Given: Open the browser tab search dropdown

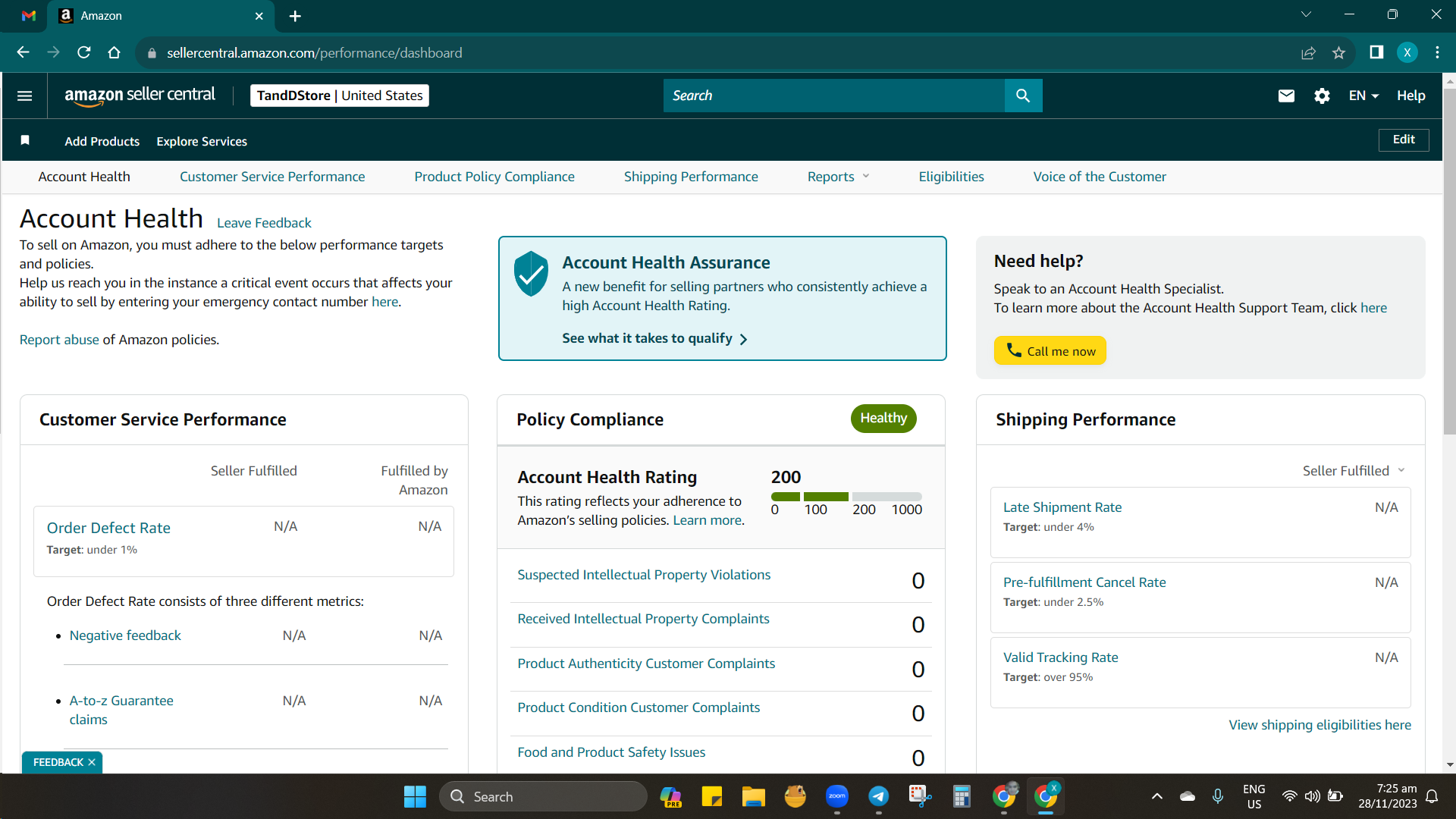Looking at the screenshot, I should click(1306, 14).
